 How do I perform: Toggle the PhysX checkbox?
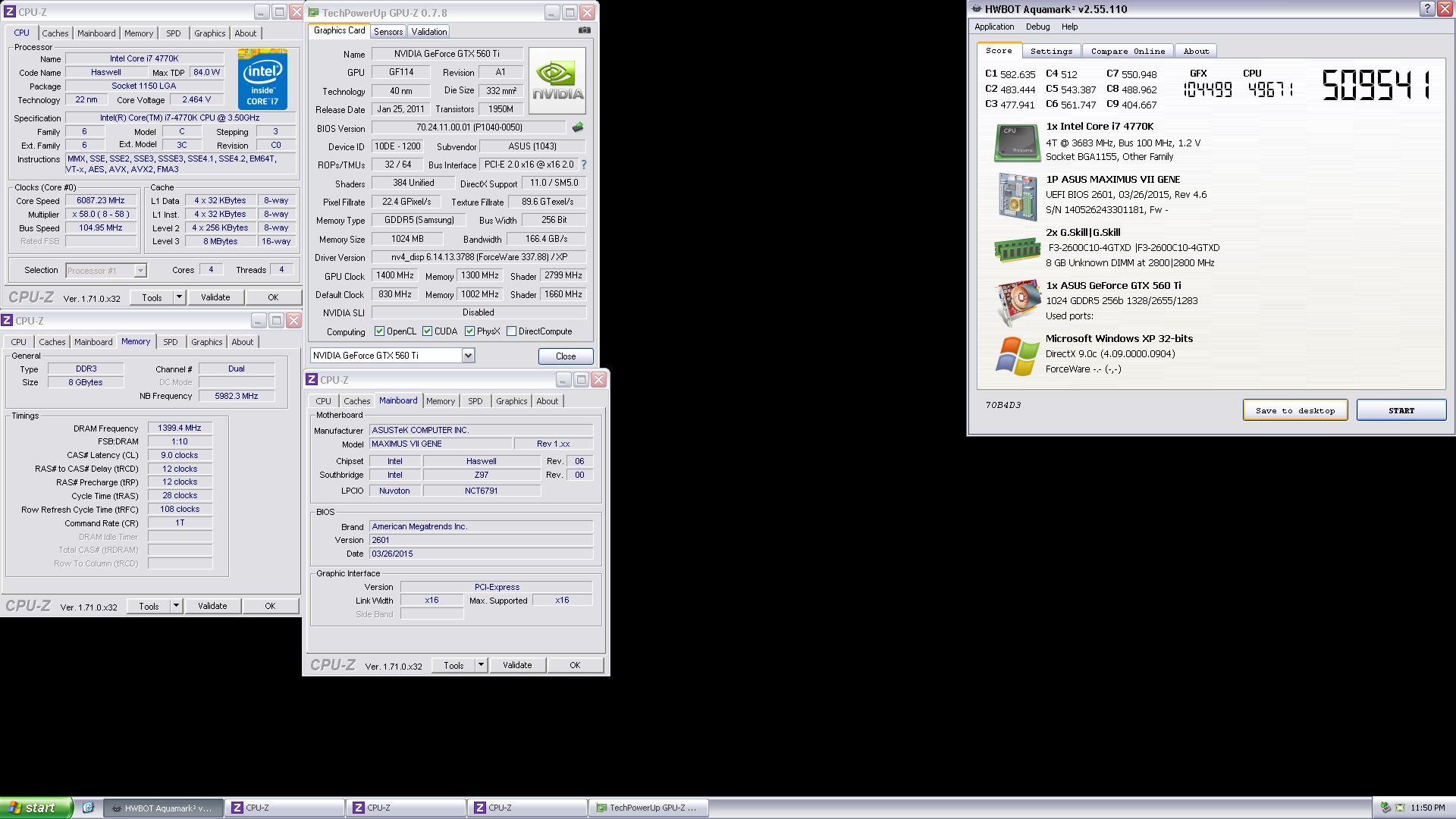(x=469, y=331)
